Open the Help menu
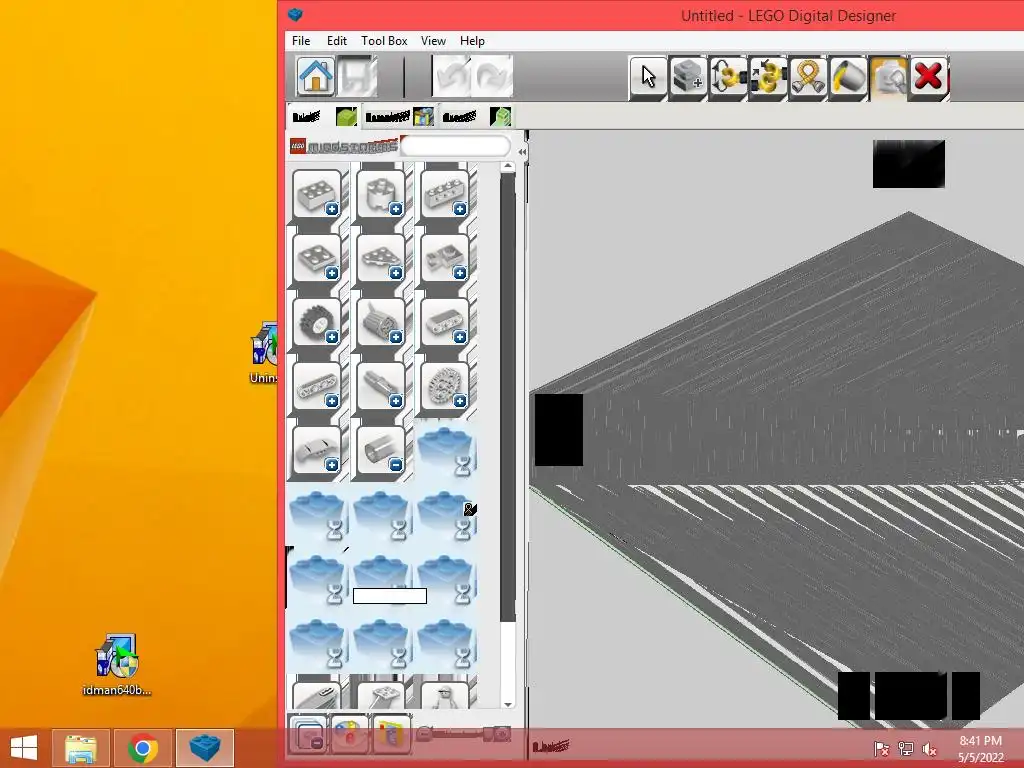 [472, 40]
